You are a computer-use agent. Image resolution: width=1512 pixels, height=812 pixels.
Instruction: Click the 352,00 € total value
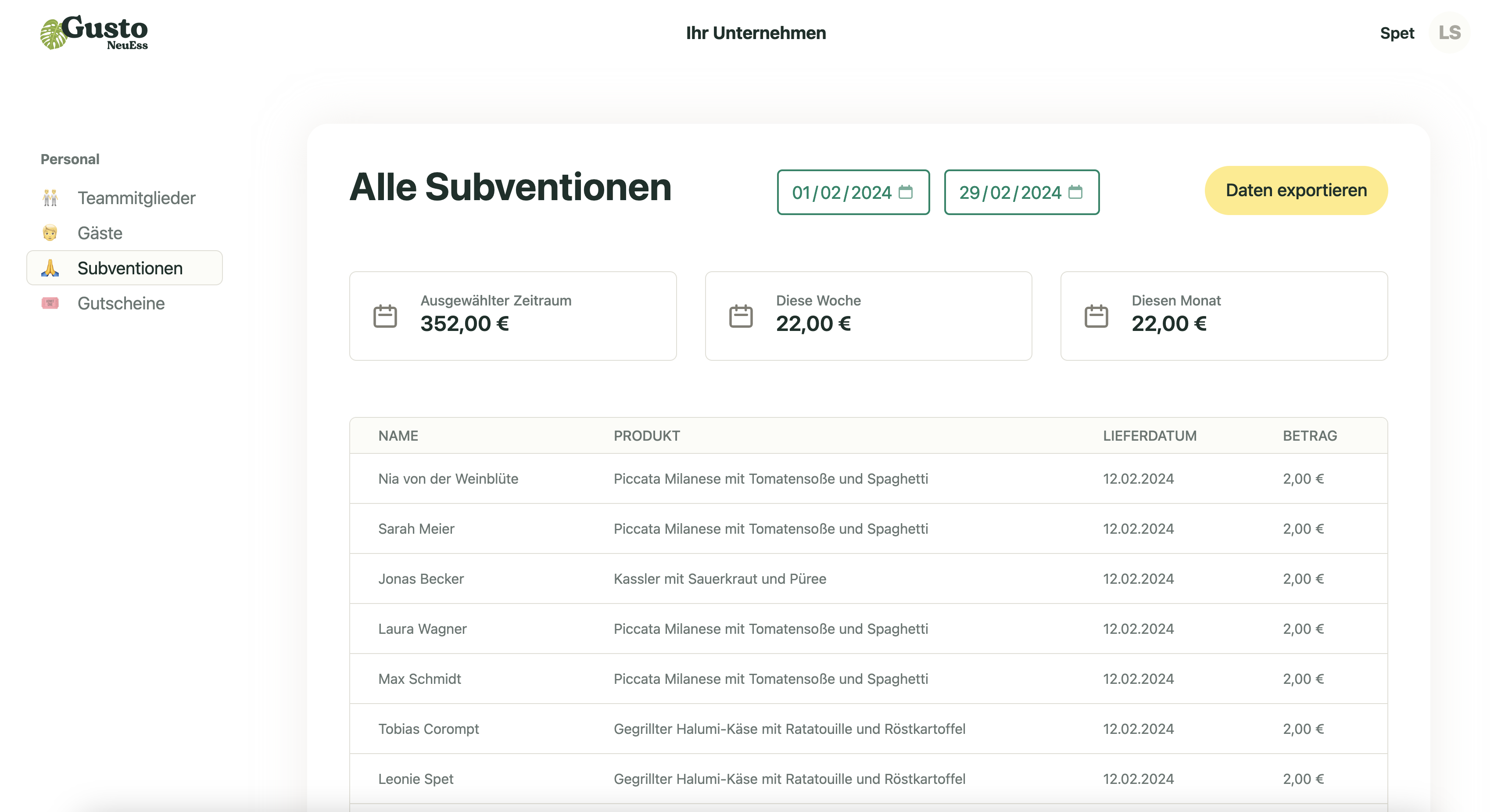(x=464, y=323)
